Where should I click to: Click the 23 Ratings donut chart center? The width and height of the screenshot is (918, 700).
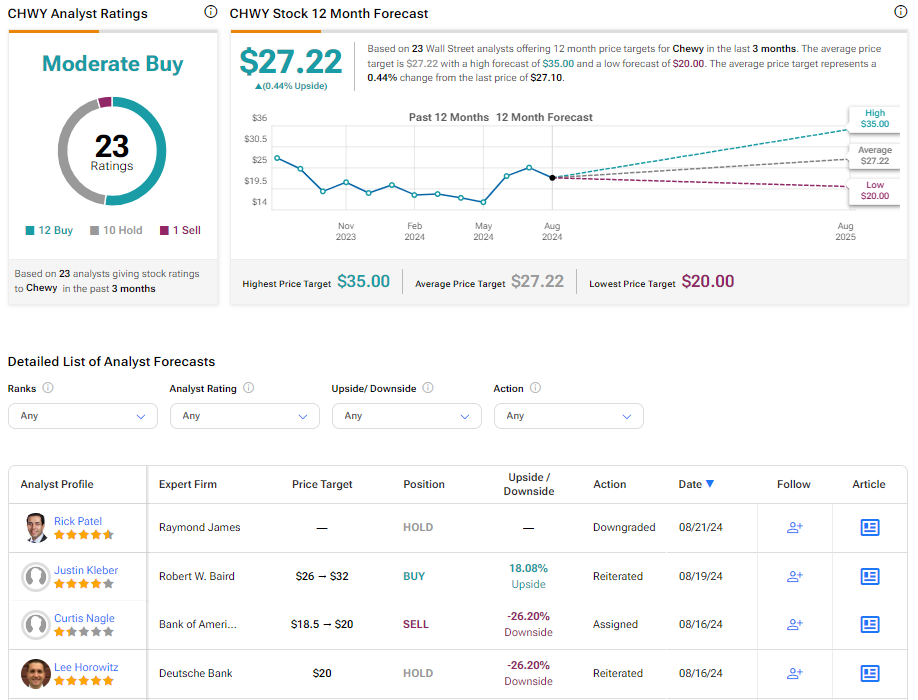click(112, 152)
